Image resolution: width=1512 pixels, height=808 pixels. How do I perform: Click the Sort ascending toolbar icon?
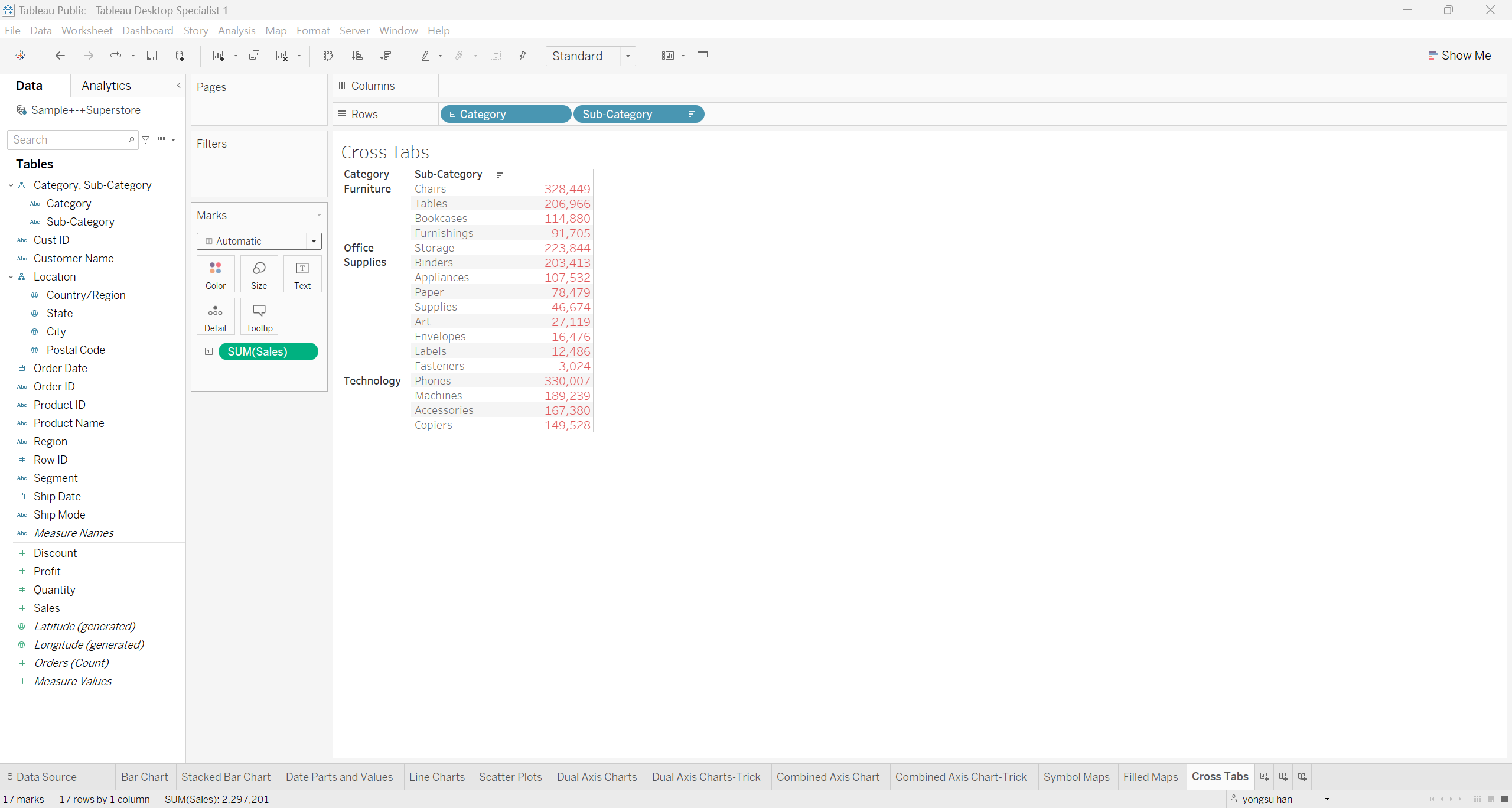(357, 56)
